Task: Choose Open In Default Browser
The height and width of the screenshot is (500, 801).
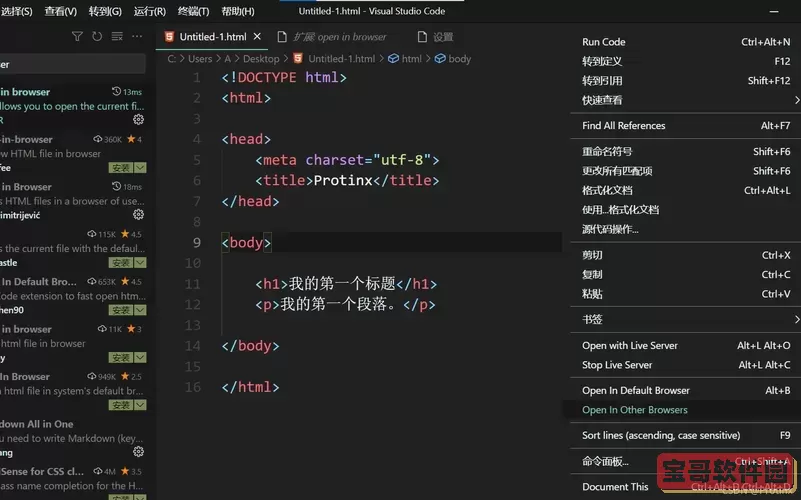Action: click(x=685, y=391)
